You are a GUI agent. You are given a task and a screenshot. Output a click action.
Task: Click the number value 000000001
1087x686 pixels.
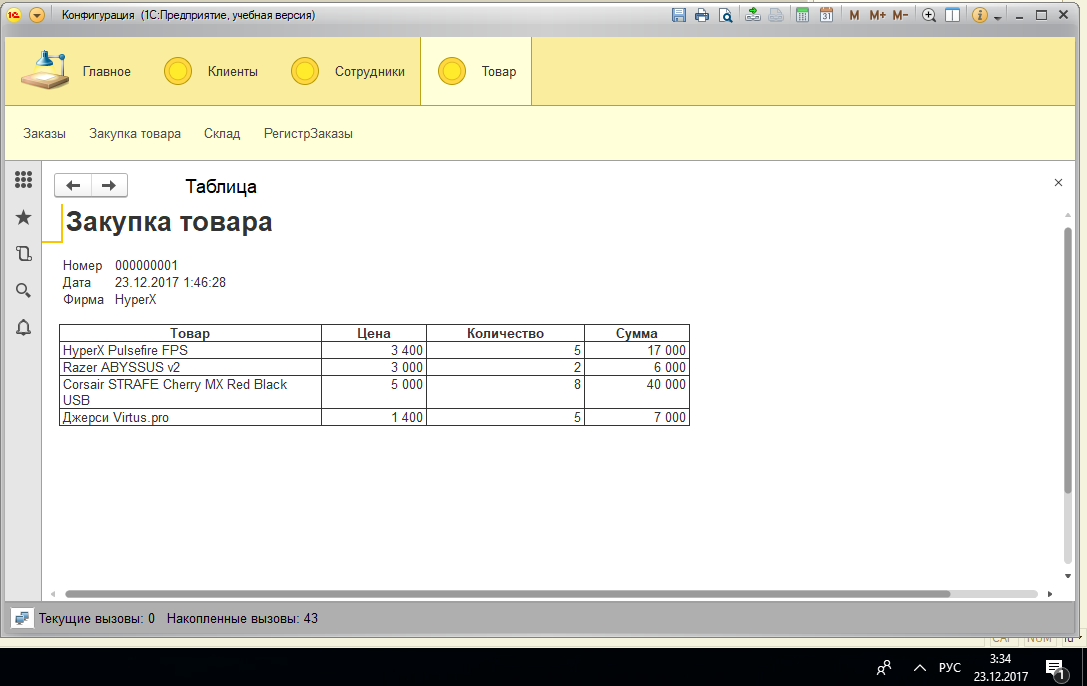click(x=146, y=265)
